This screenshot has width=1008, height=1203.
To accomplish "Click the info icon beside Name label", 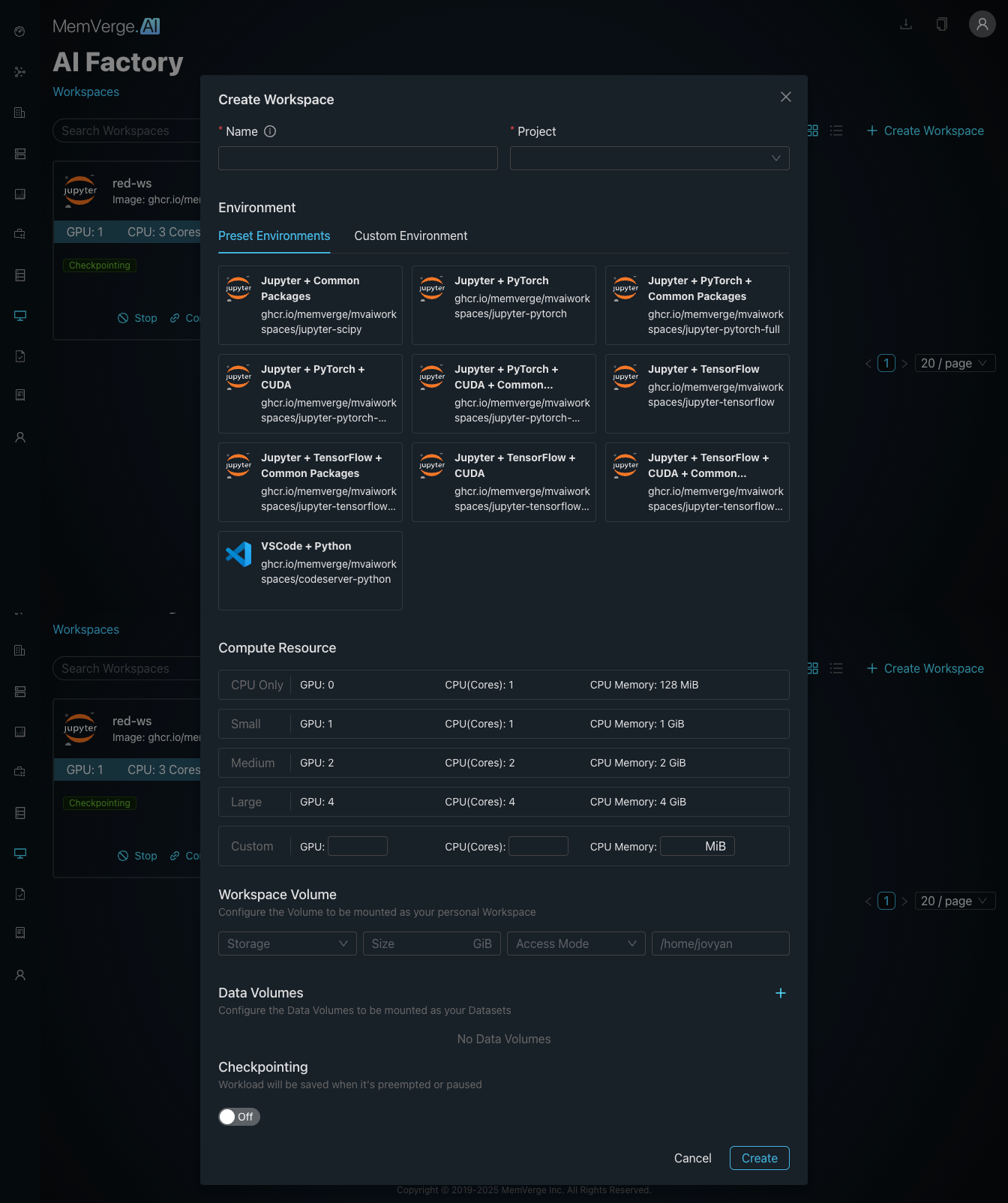I will coord(270,131).
